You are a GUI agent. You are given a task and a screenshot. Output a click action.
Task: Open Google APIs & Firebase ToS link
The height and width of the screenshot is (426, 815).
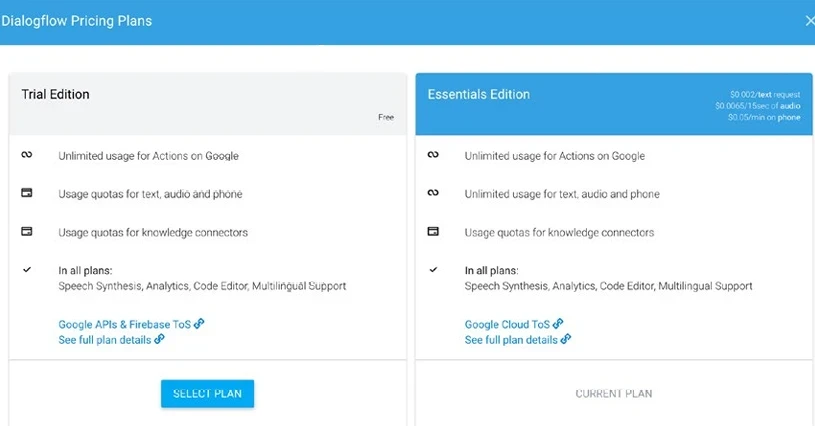point(125,324)
